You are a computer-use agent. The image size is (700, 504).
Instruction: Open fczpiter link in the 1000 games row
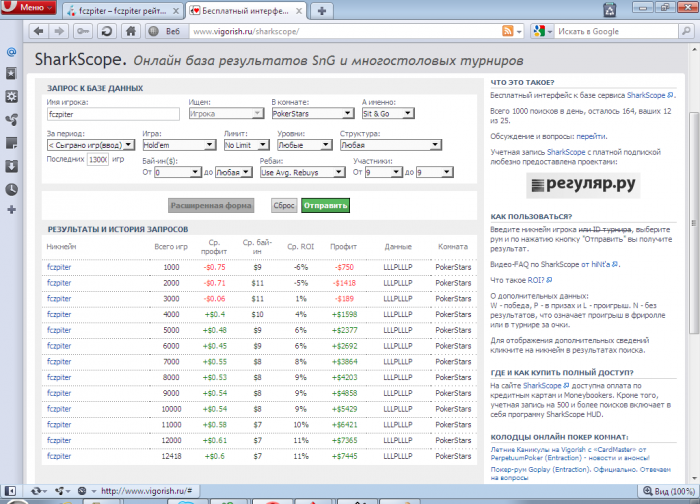click(x=59, y=267)
